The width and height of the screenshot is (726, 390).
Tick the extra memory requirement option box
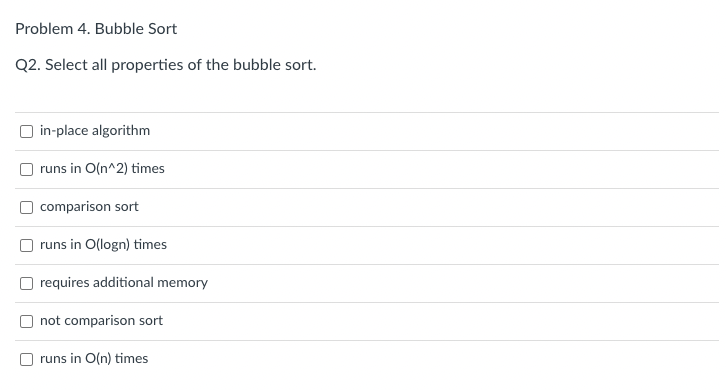point(26,283)
